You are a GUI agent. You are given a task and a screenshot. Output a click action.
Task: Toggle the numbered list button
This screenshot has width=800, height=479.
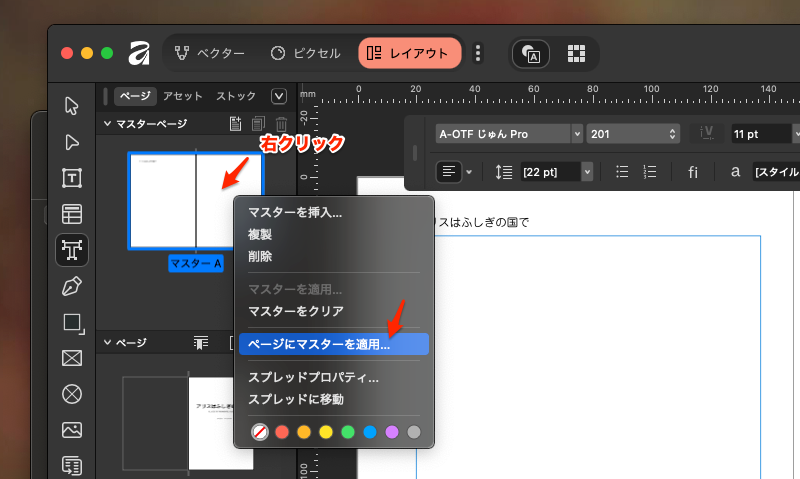click(652, 172)
